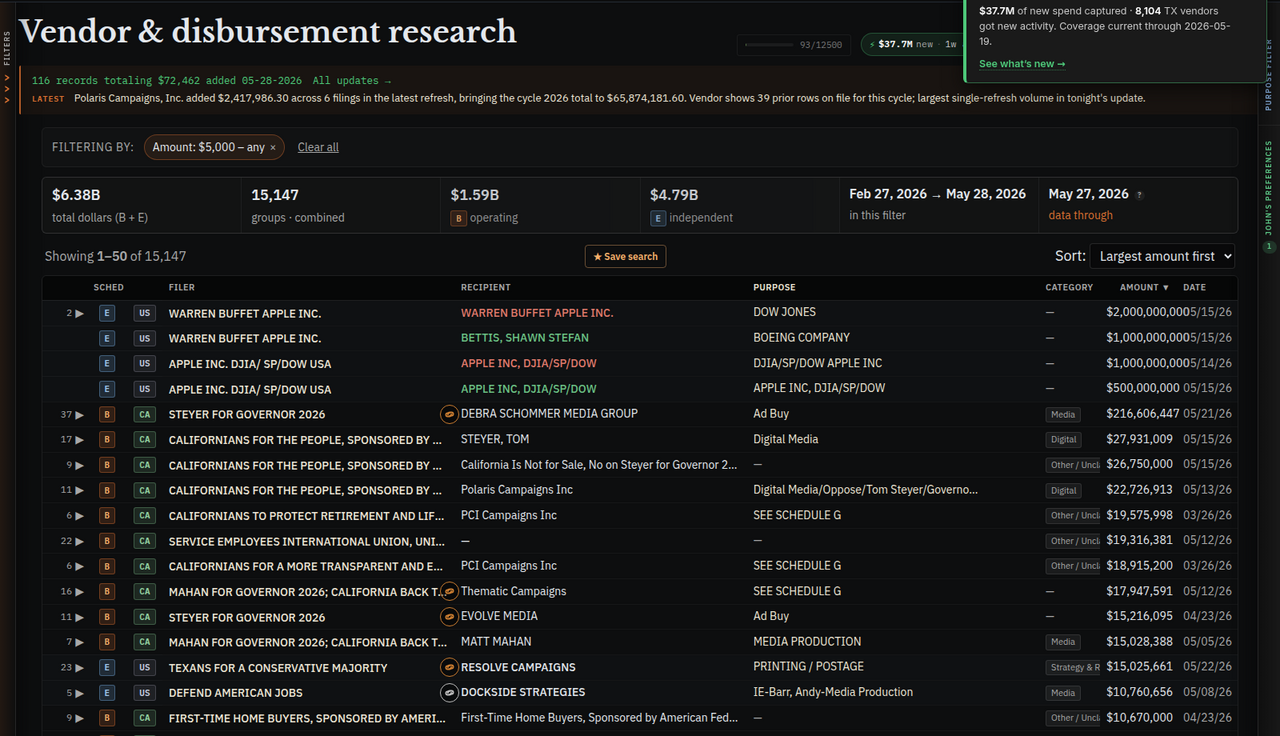Open the BETTIS, SHAWN STEFAN recipient link
Screen dimensions: 1280x736
point(524,338)
